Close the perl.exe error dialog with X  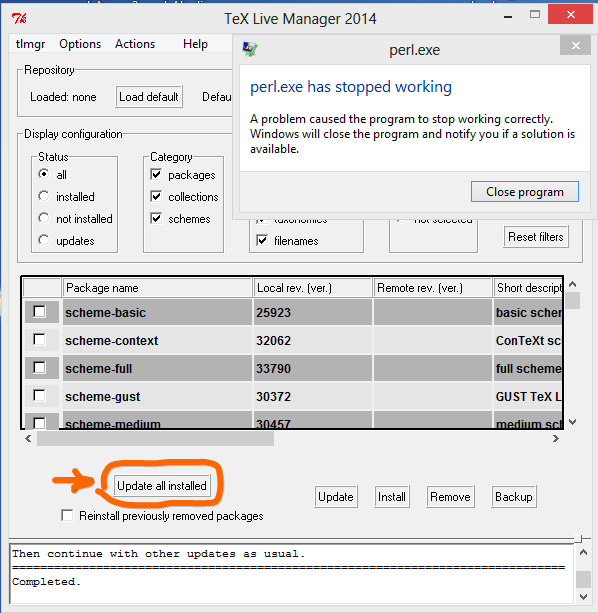575,45
